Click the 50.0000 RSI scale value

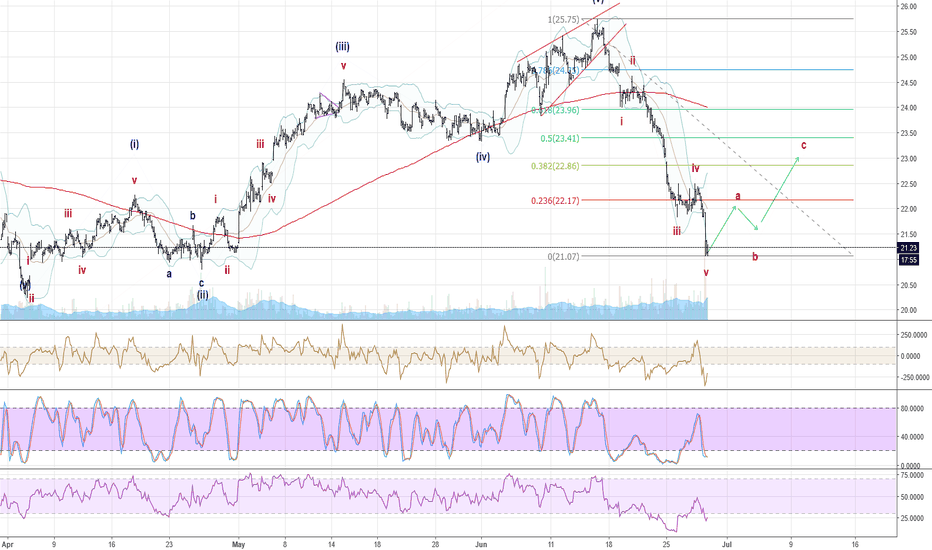(912, 497)
